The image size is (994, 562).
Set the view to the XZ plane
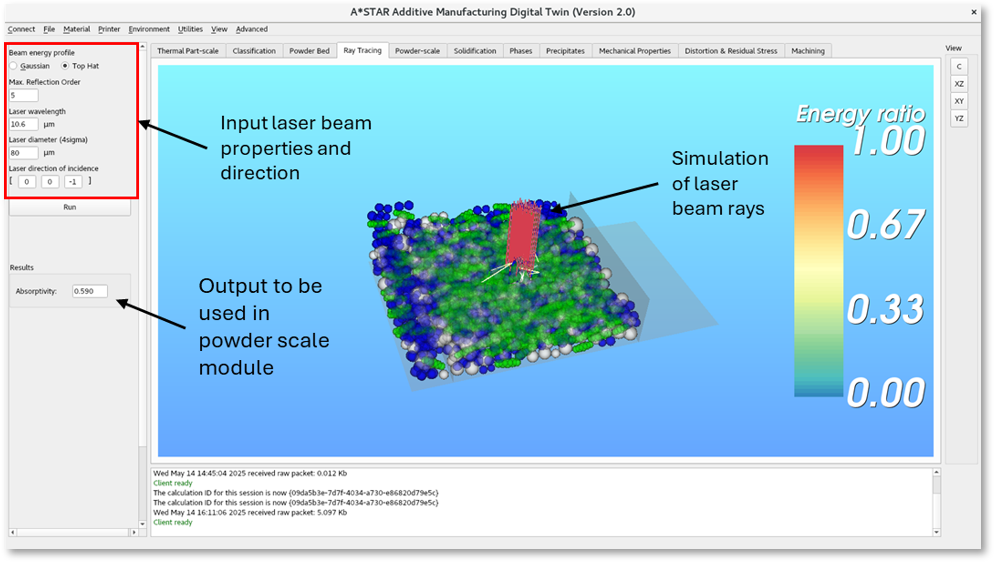pyautogui.click(x=959, y=84)
